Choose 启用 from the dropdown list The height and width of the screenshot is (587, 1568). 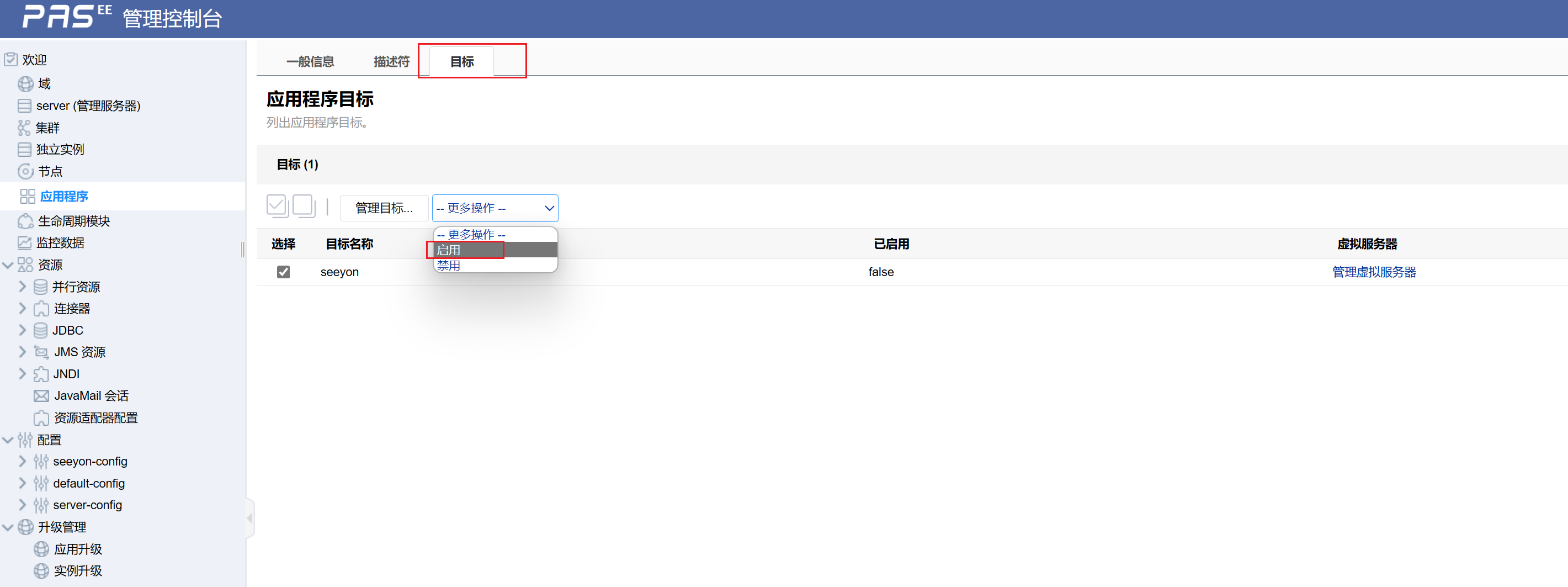click(496, 250)
